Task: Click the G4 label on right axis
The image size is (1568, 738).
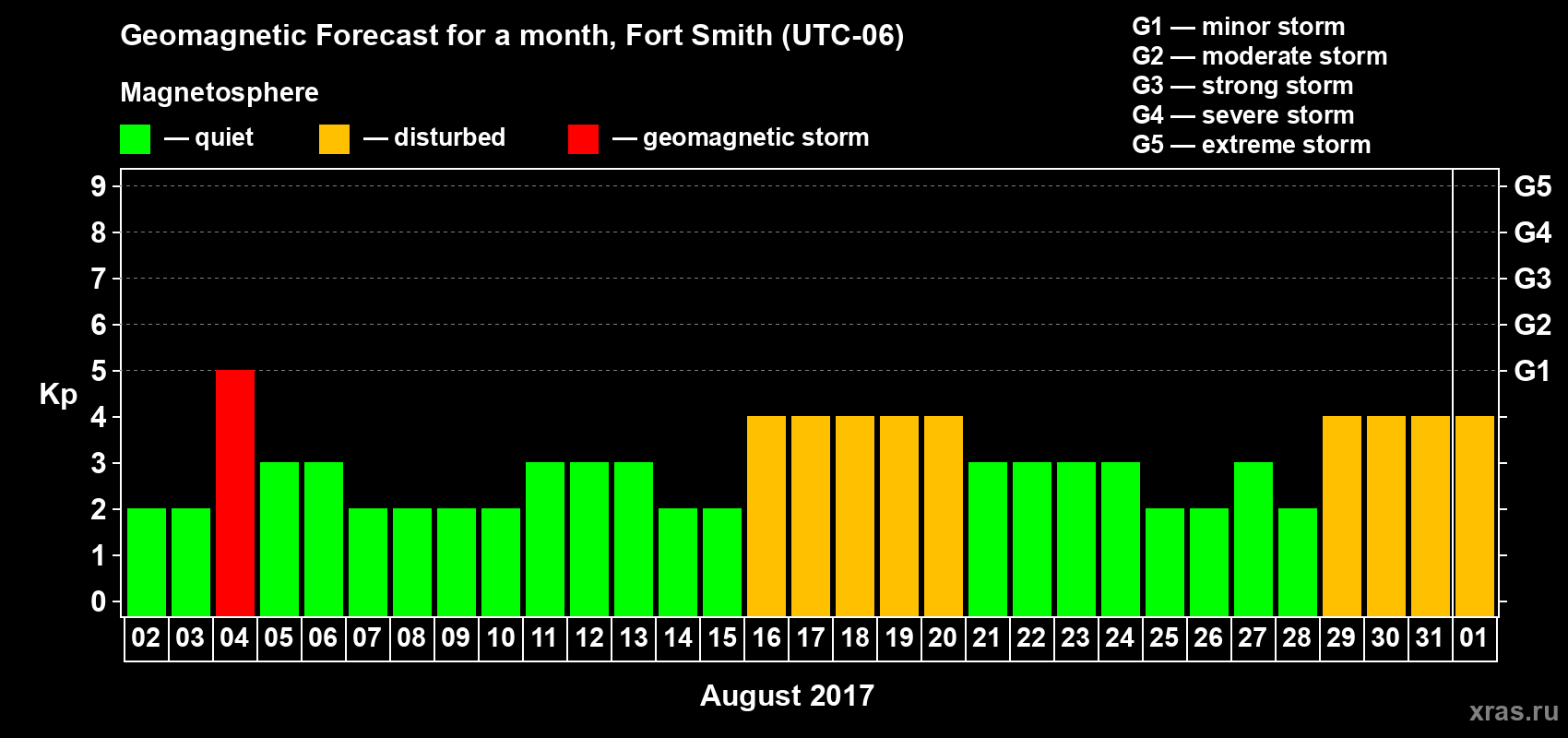Action: click(1532, 232)
